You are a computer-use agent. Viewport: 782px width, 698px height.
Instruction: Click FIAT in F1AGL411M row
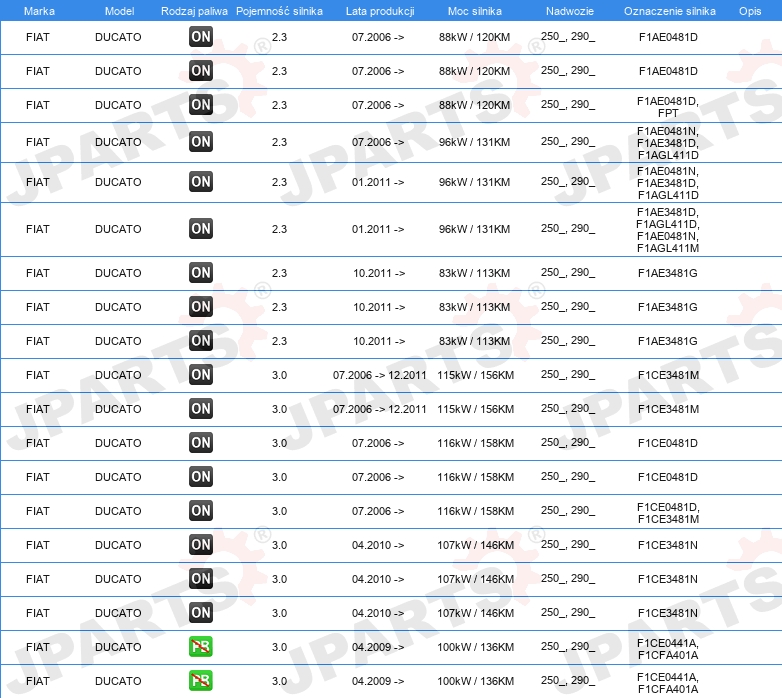(x=38, y=229)
